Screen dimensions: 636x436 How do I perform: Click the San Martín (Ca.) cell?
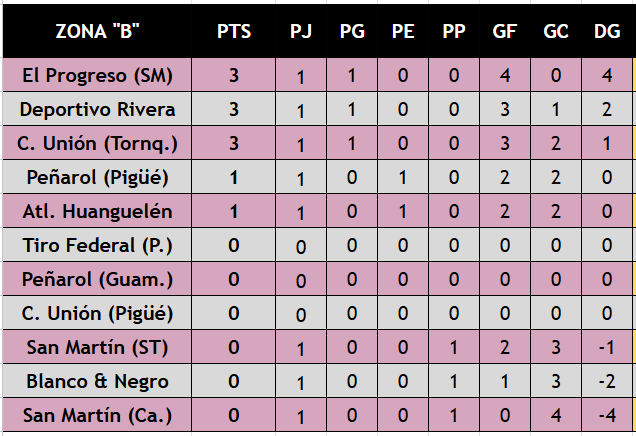click(x=97, y=415)
